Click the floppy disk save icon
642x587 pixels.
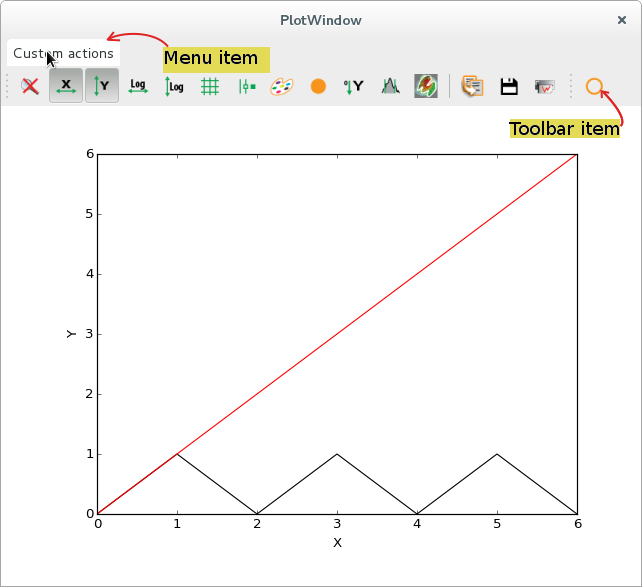click(x=509, y=87)
